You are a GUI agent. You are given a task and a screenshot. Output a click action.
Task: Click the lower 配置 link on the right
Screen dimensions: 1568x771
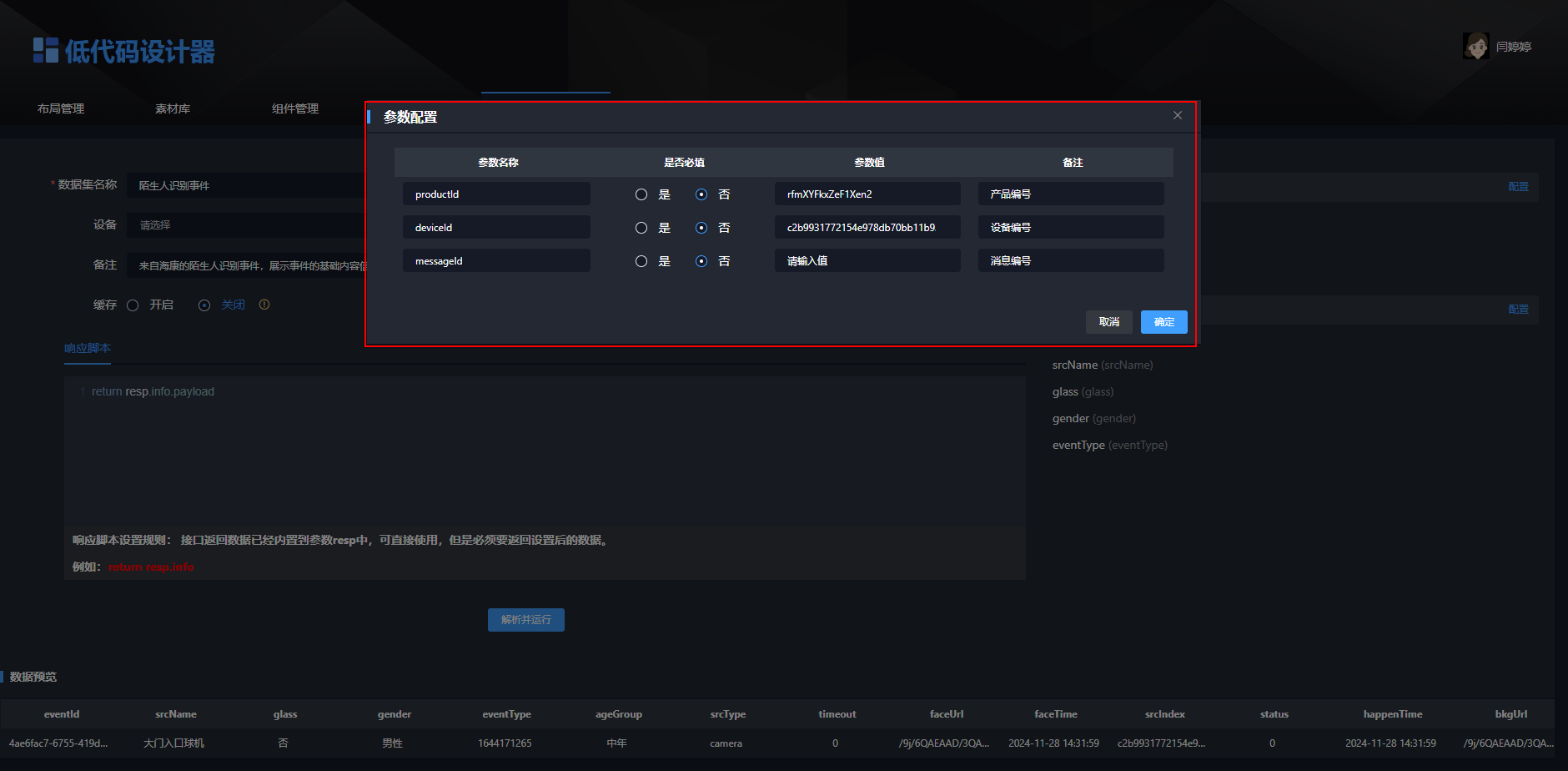(x=1519, y=310)
